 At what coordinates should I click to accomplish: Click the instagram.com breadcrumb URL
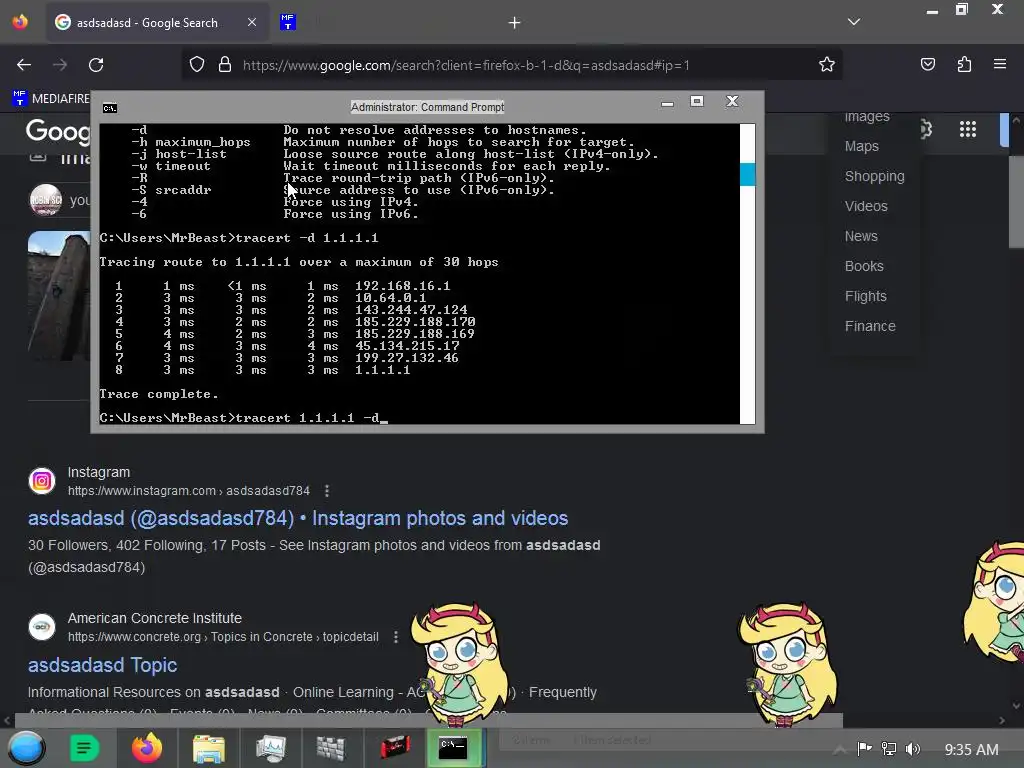tap(189, 490)
